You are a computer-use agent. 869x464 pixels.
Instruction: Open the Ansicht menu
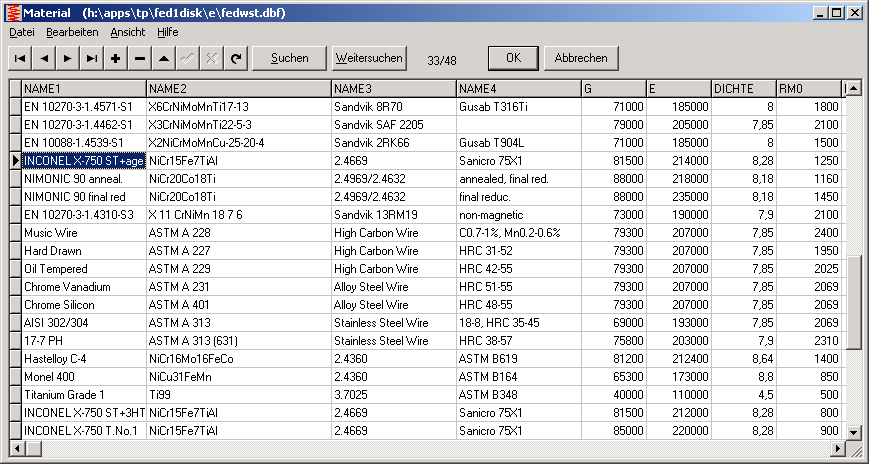click(128, 32)
